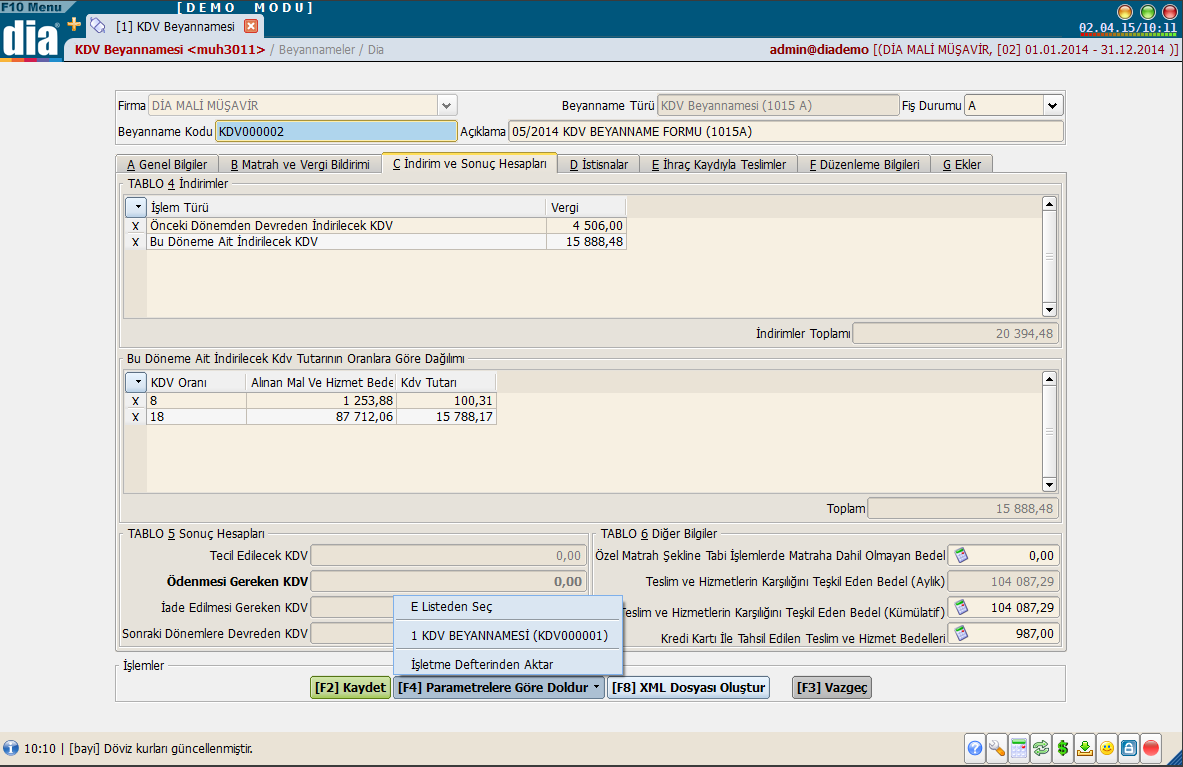
Task: Click the blue info icon beside status message
Action: [x=11, y=748]
